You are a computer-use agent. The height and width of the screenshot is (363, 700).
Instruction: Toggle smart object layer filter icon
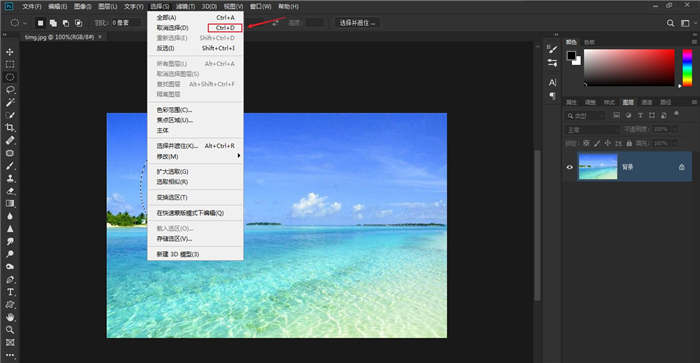point(664,115)
